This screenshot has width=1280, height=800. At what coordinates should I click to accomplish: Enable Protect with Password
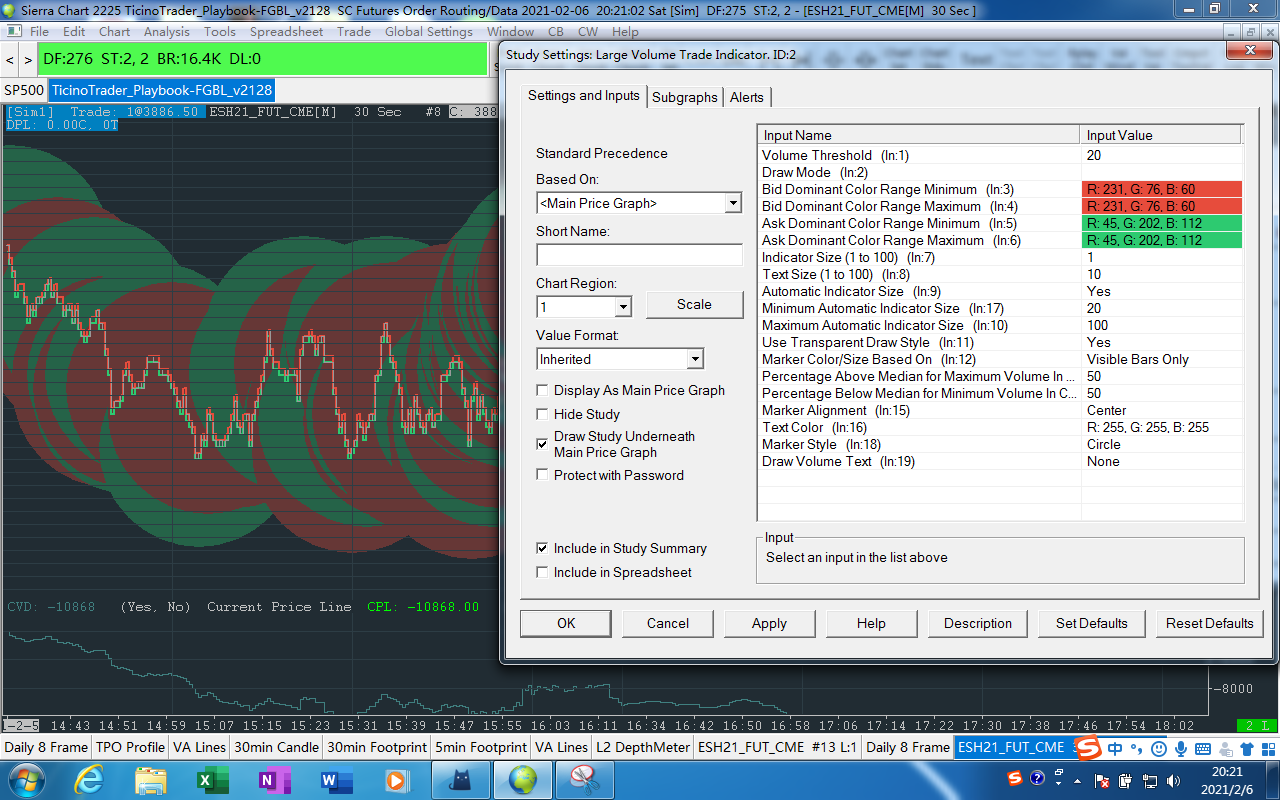(x=543, y=475)
